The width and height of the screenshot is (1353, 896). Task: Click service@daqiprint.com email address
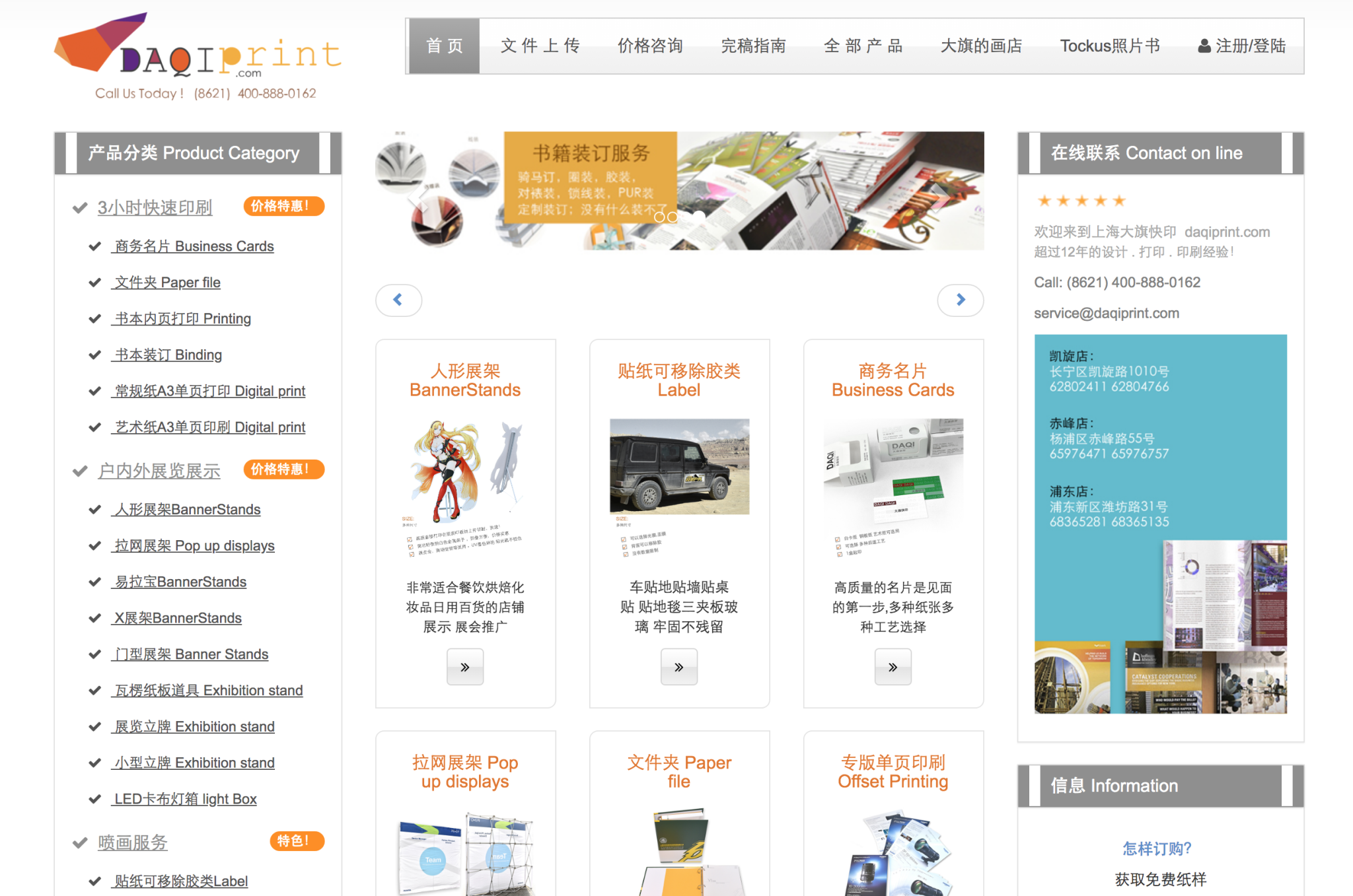click(x=1107, y=314)
